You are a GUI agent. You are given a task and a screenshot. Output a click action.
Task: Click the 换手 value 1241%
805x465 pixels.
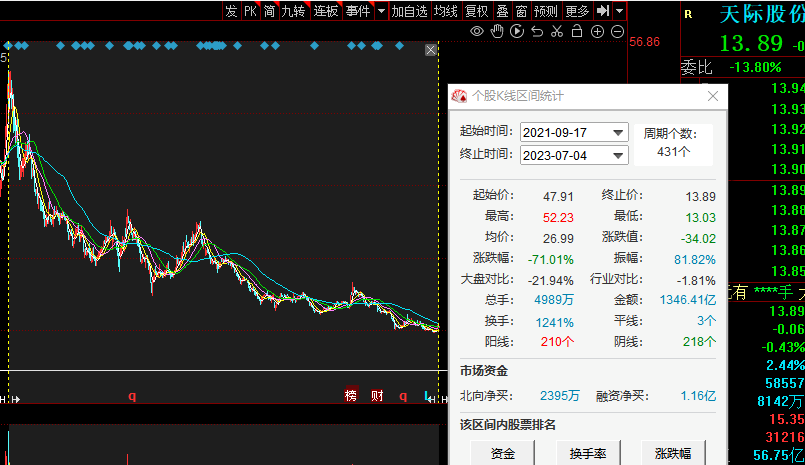pos(554,323)
